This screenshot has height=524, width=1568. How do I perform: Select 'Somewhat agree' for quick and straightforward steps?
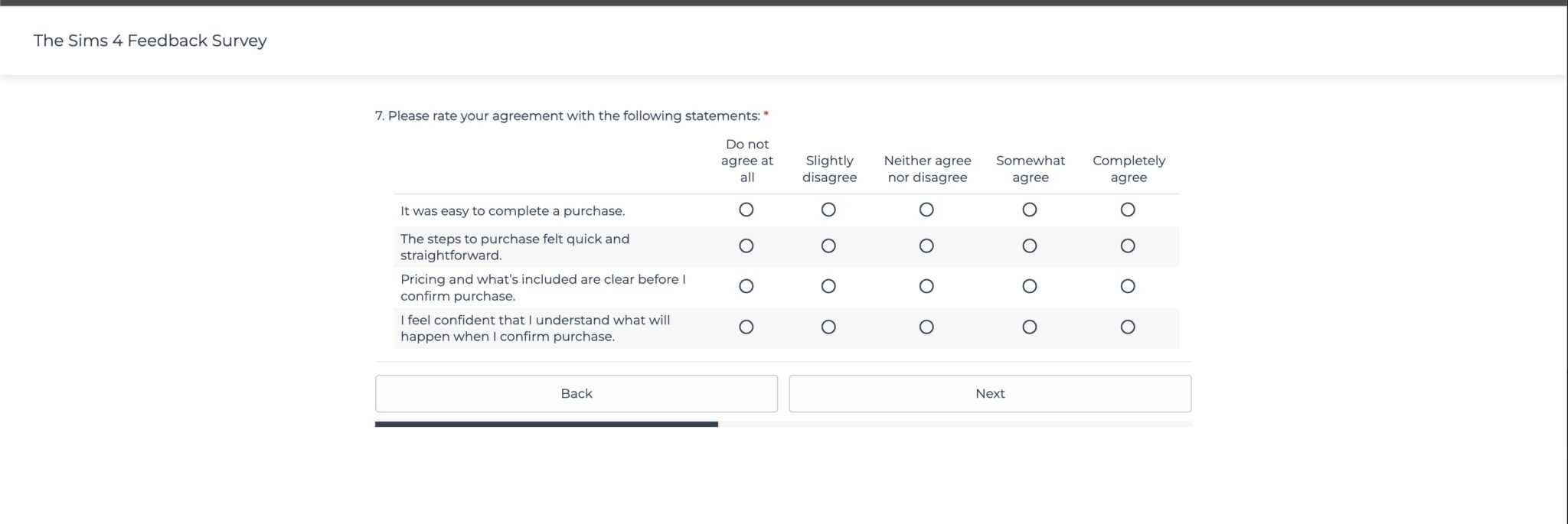[x=1030, y=246]
